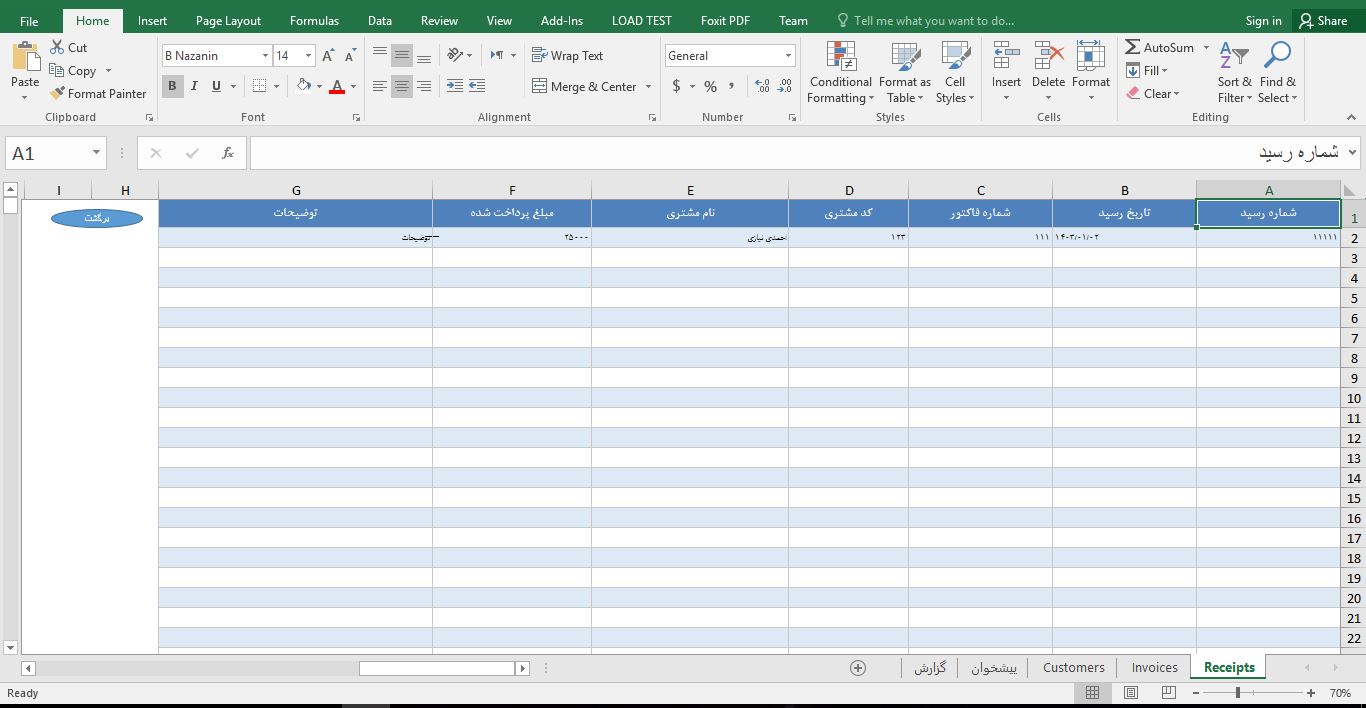
Task: Click the Delete cells icon
Action: [1048, 56]
